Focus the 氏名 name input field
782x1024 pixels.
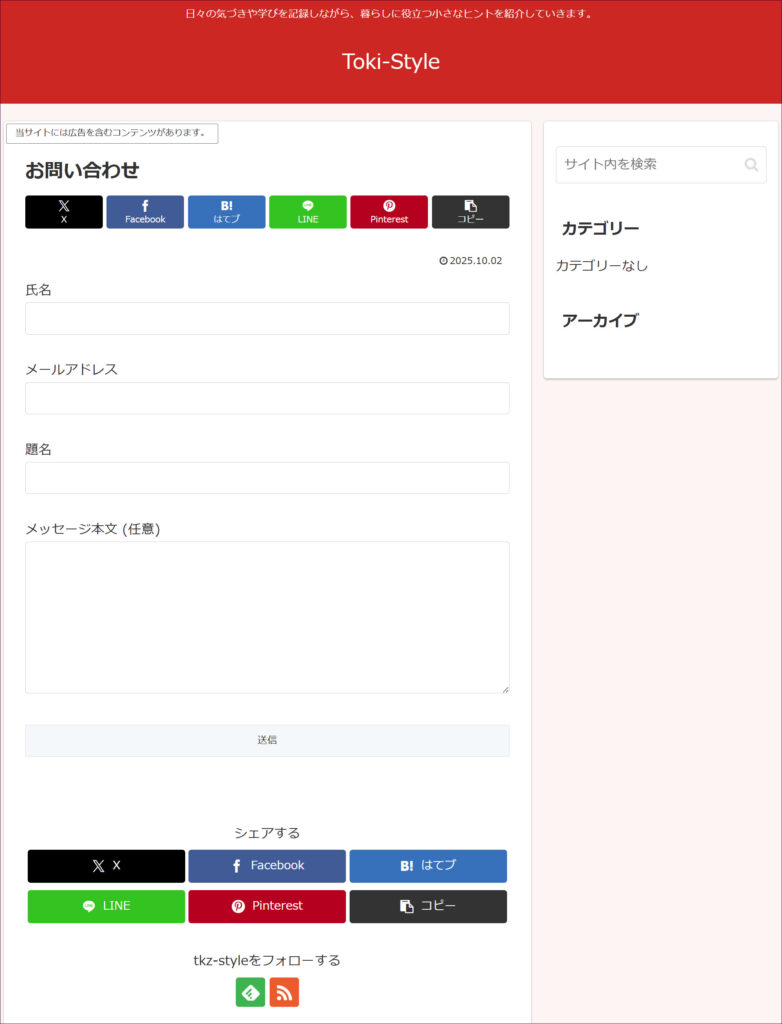(x=267, y=318)
